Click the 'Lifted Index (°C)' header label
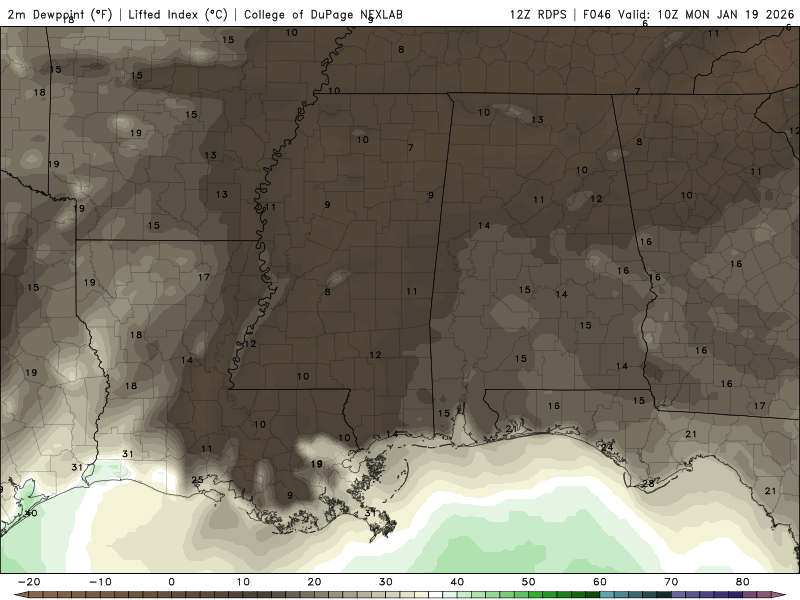Image resolution: width=800 pixels, height=600 pixels. click(178, 14)
